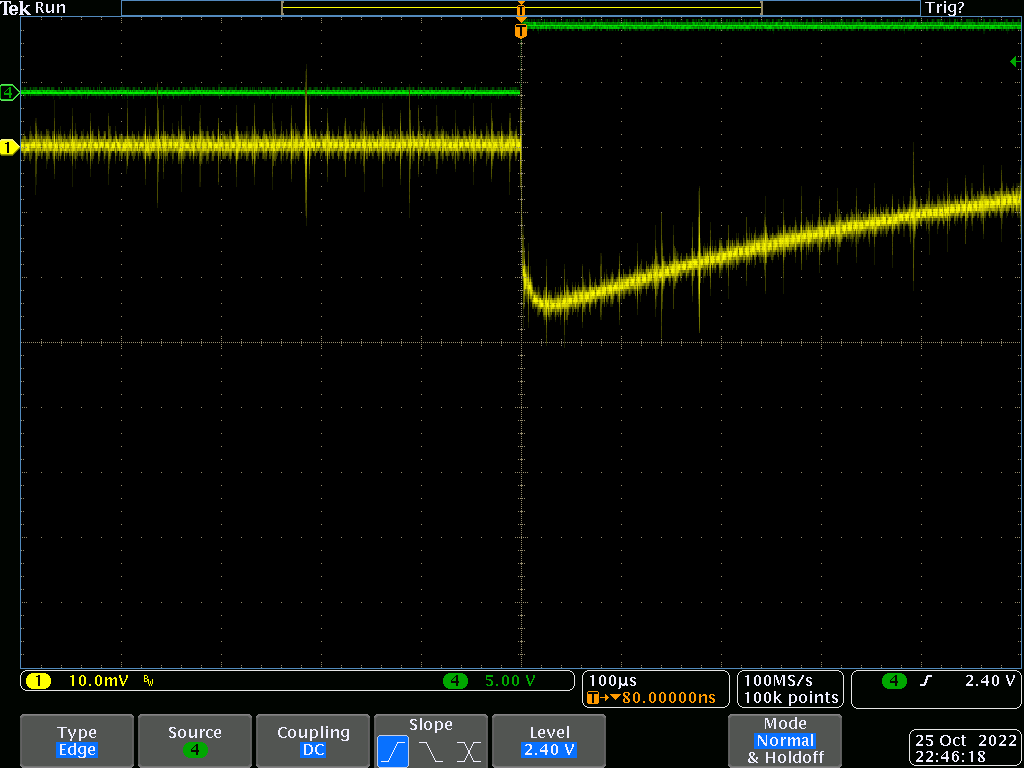The width and height of the screenshot is (1024, 768).
Task: Click channel 4 badge showing 5.00 V
Action: pos(455,681)
